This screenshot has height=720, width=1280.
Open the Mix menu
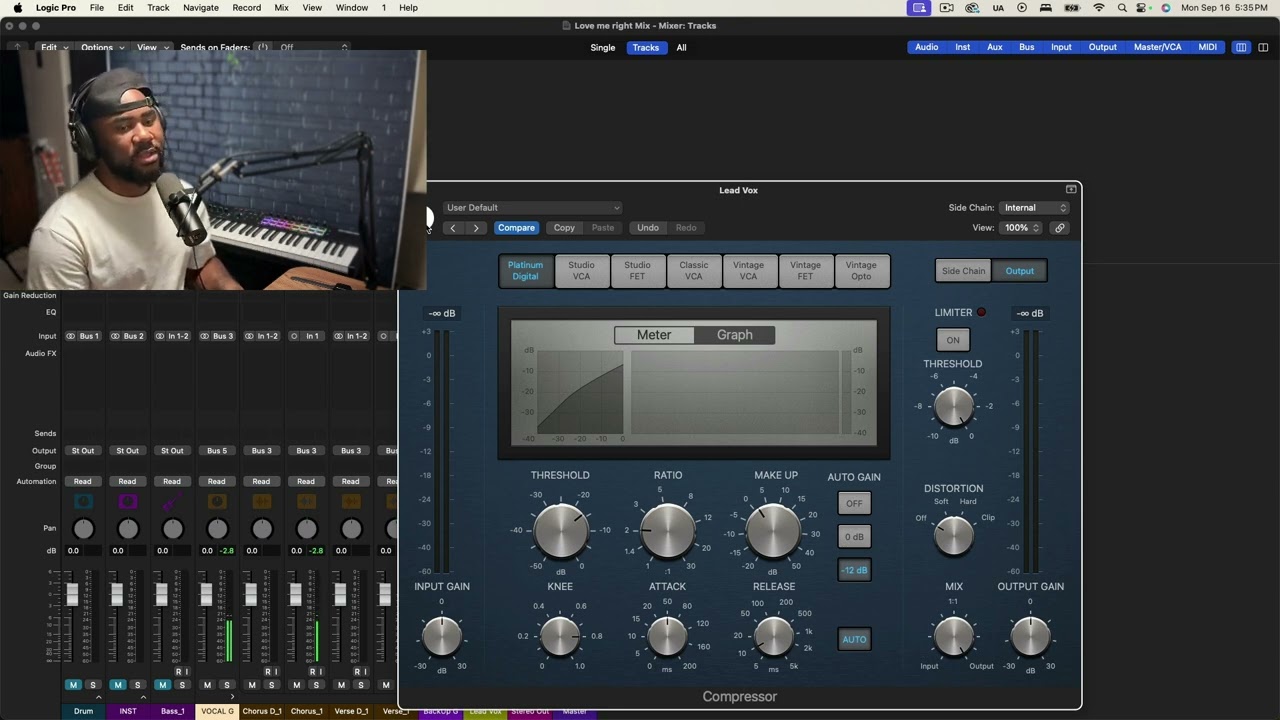(x=282, y=8)
